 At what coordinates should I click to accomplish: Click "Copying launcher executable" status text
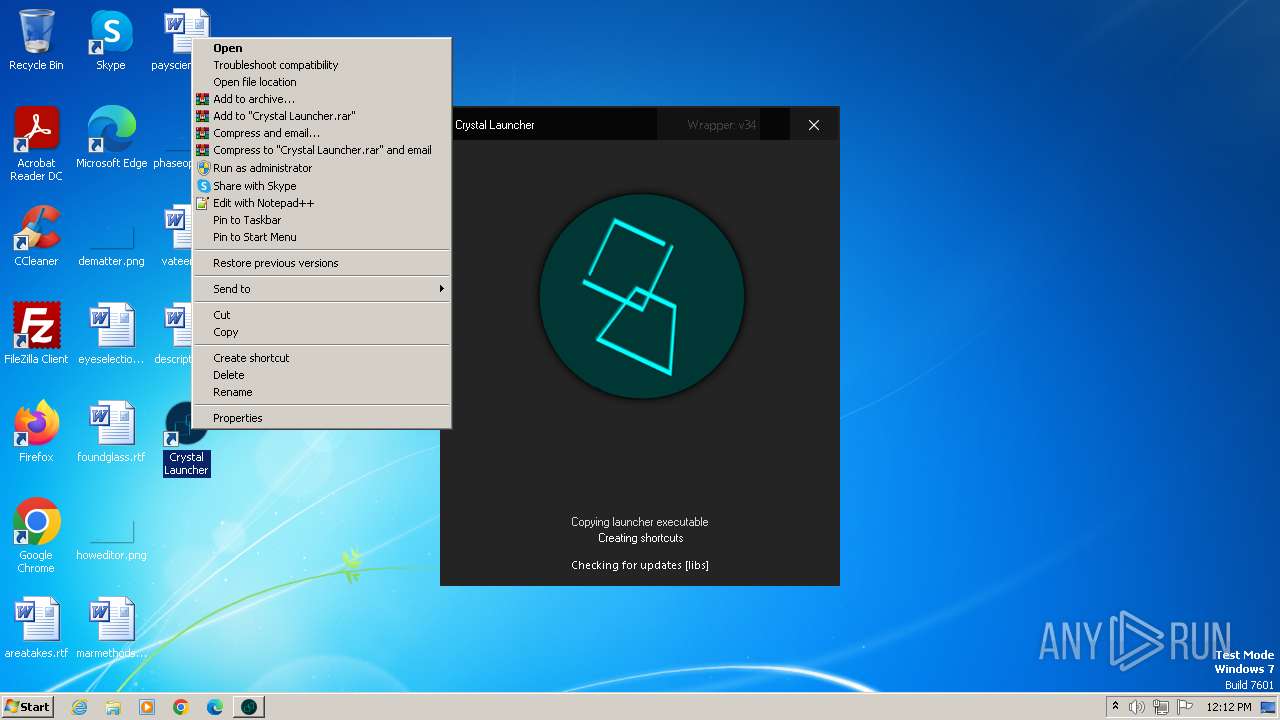point(640,522)
